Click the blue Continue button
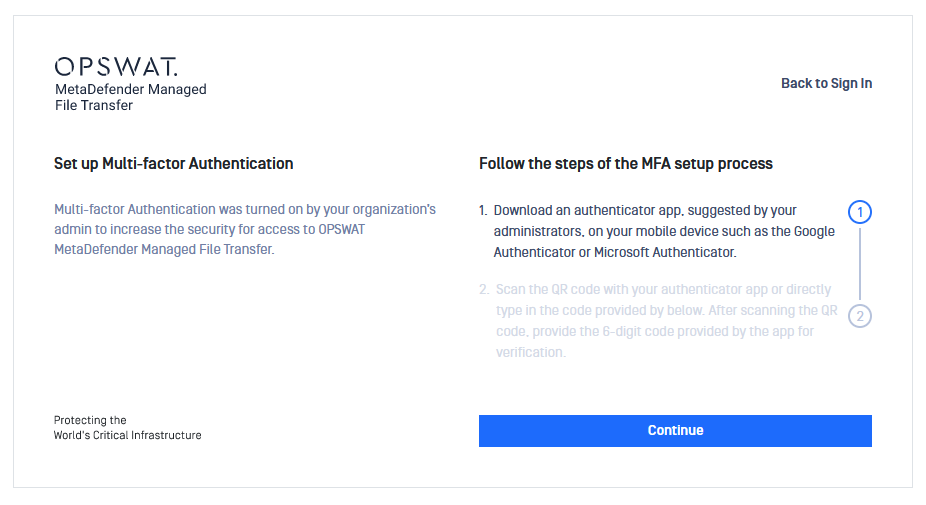This screenshot has width=926, height=505. (675, 431)
